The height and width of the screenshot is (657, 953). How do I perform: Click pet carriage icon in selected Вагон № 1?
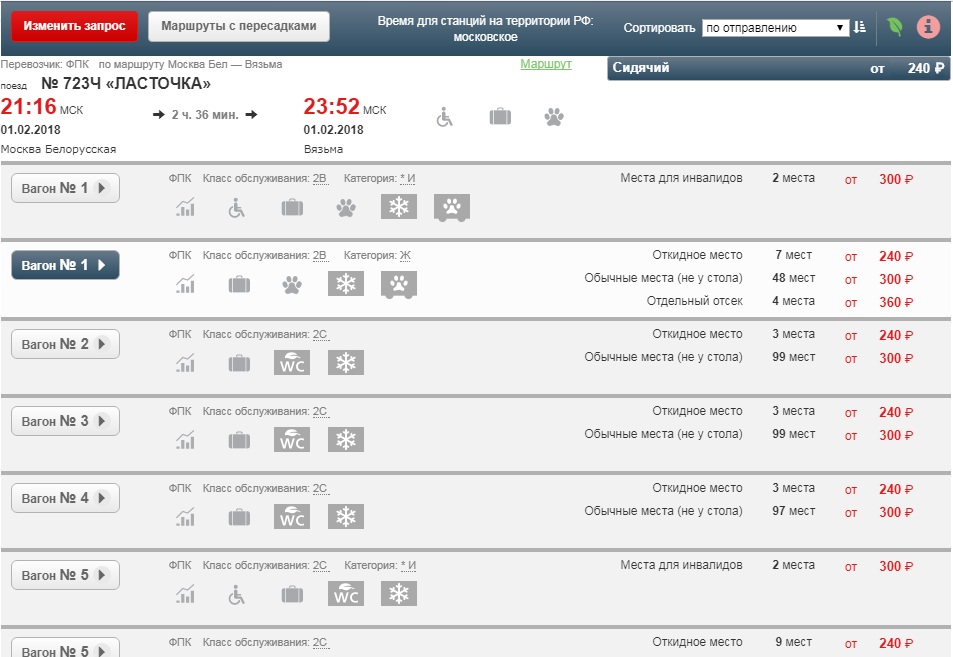click(399, 286)
